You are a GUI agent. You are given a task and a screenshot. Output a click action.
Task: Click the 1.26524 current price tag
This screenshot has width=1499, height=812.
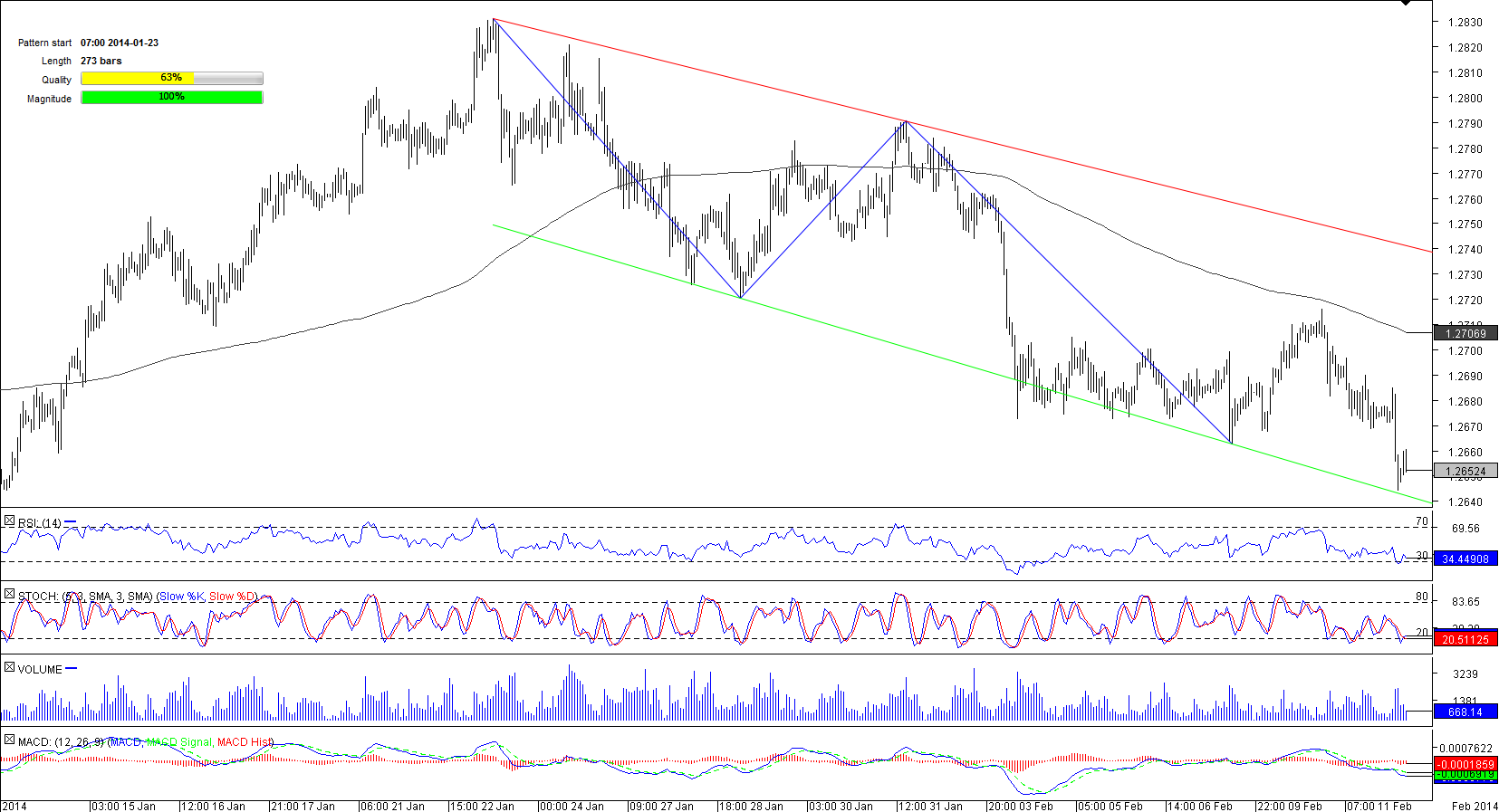1465,472
